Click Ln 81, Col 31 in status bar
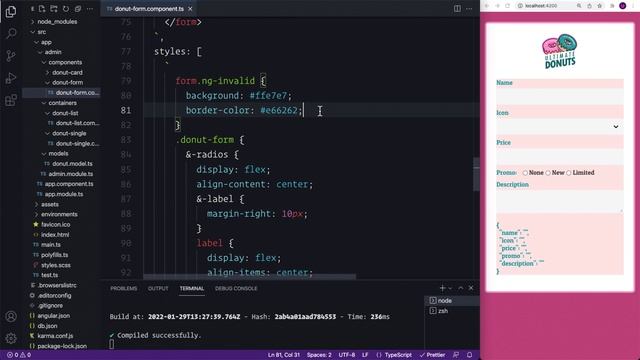Image resolution: width=640 pixels, height=360 pixels. (x=284, y=355)
